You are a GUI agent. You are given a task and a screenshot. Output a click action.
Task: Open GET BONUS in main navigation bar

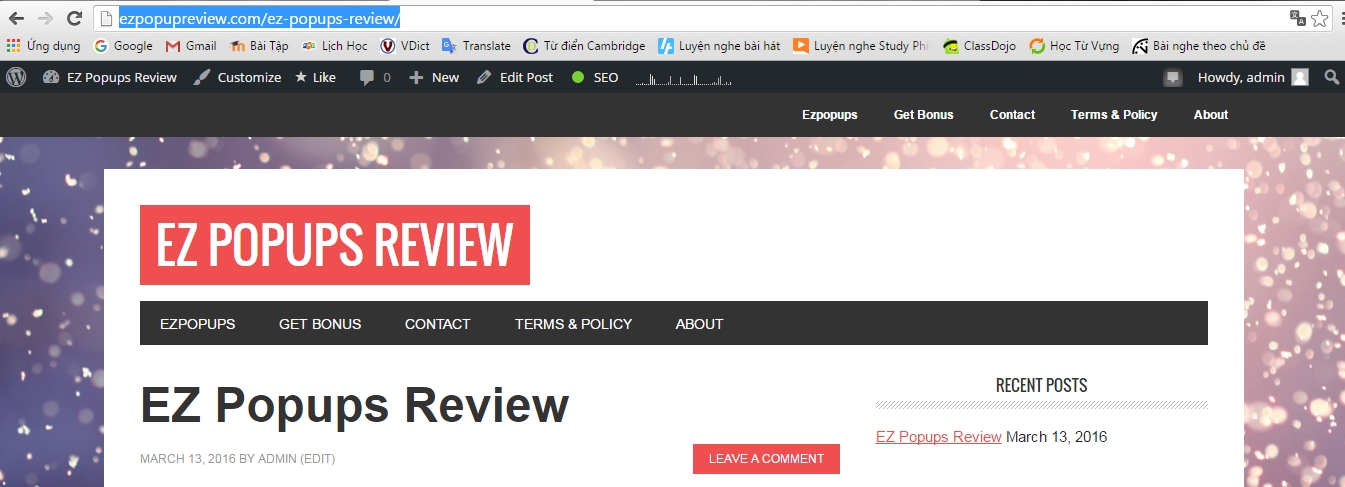[x=320, y=324]
